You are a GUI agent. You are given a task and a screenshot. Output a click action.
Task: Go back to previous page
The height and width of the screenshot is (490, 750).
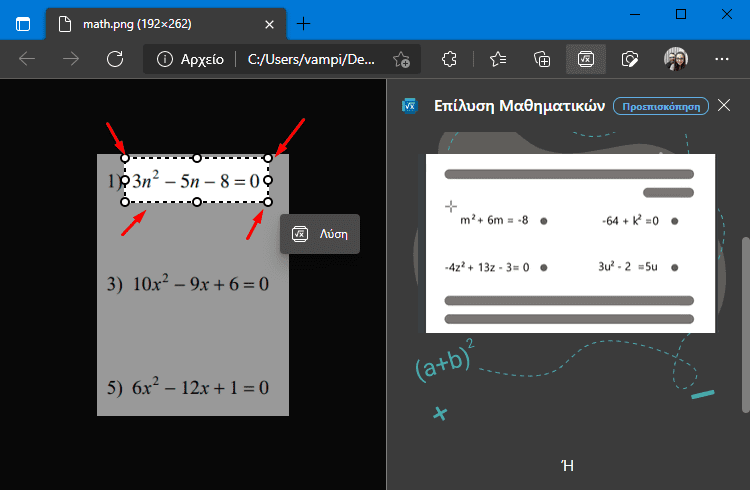click(x=27, y=59)
